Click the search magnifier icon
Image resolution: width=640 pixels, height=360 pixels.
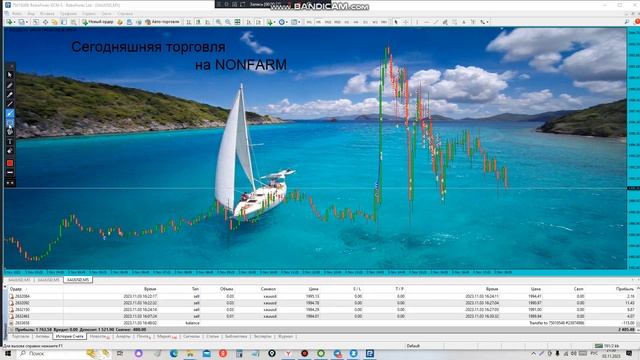coord(627,22)
